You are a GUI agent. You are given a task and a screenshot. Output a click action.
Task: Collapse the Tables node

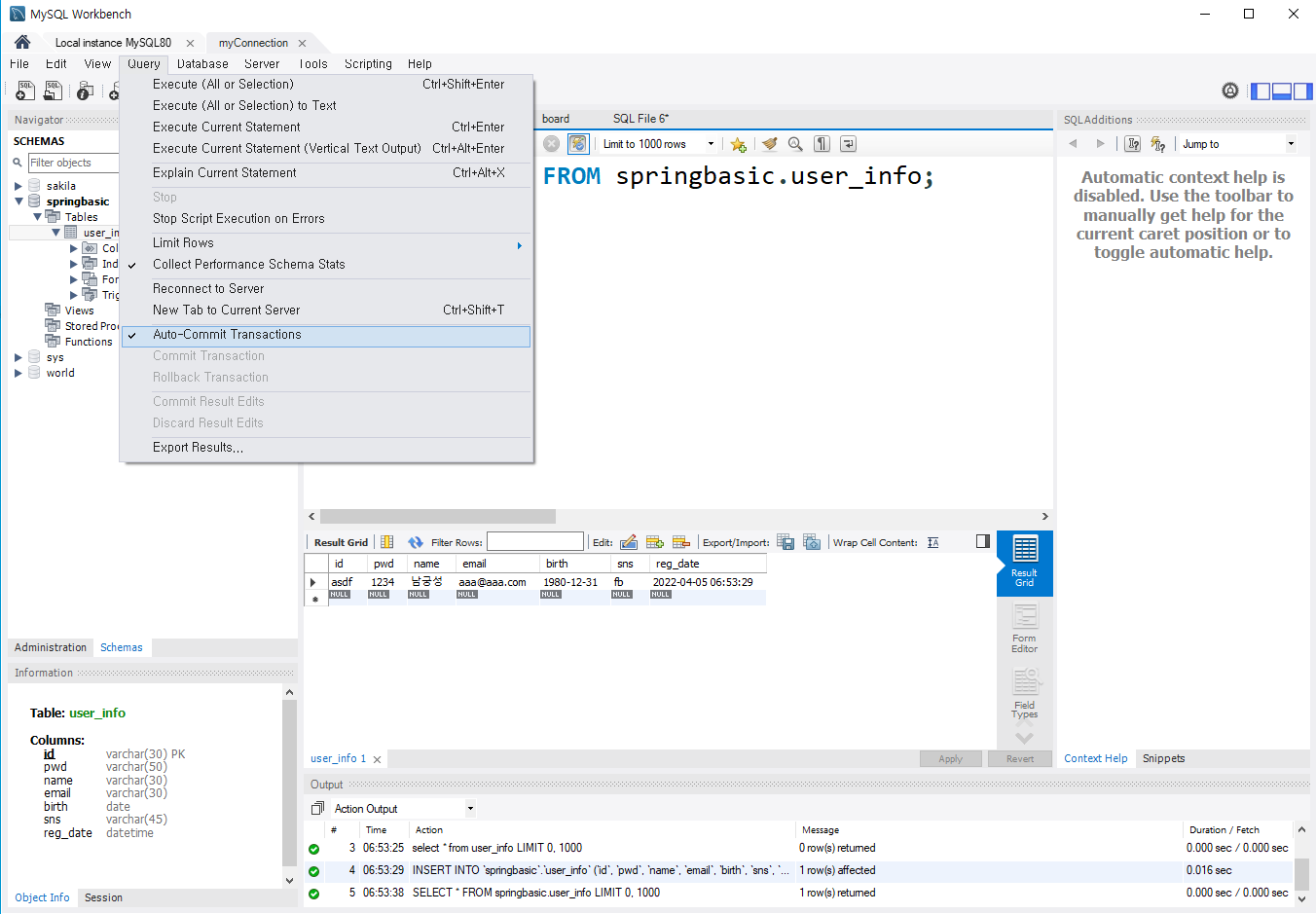37,217
